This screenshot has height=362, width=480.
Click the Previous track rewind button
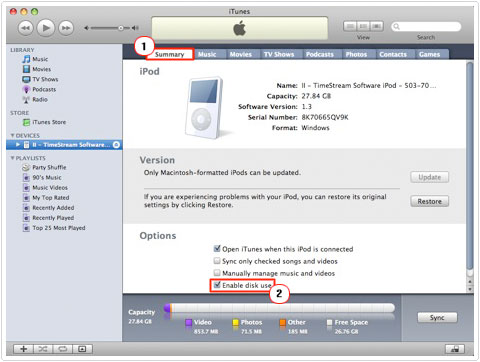coord(26,28)
